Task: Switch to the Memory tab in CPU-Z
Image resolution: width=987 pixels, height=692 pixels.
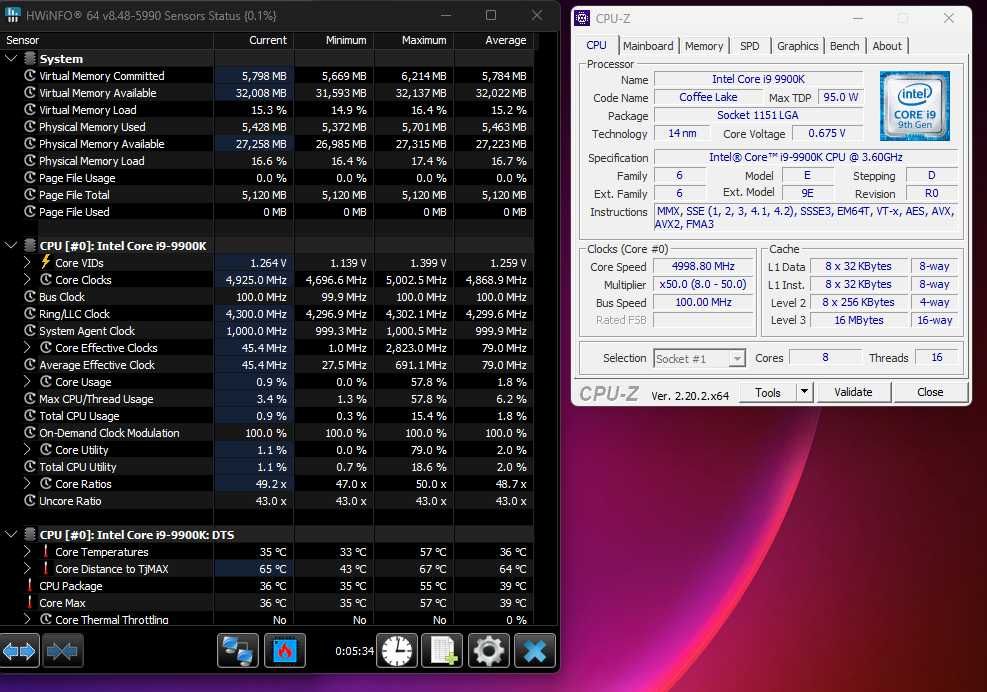Action: [704, 46]
